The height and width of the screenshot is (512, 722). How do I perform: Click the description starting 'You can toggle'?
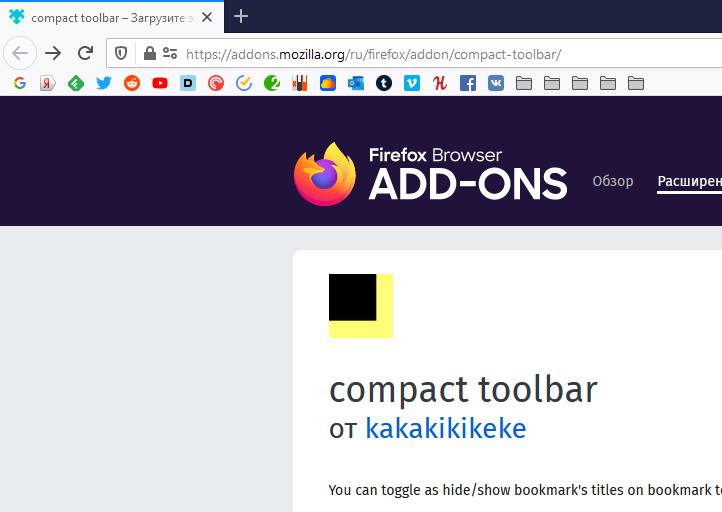525,490
